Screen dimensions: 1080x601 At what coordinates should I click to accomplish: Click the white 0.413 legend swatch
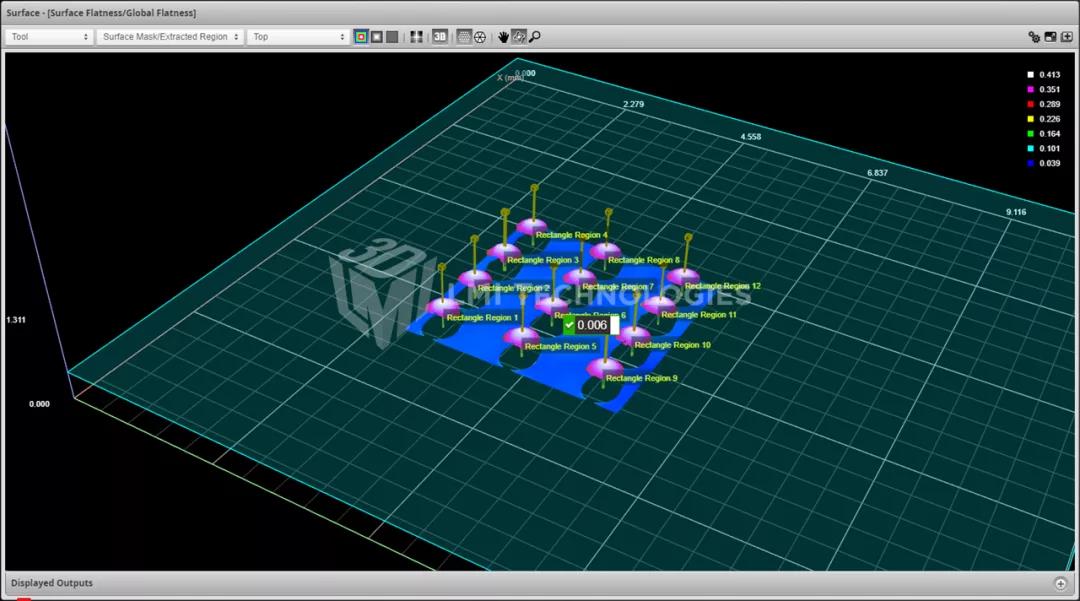click(x=1030, y=74)
